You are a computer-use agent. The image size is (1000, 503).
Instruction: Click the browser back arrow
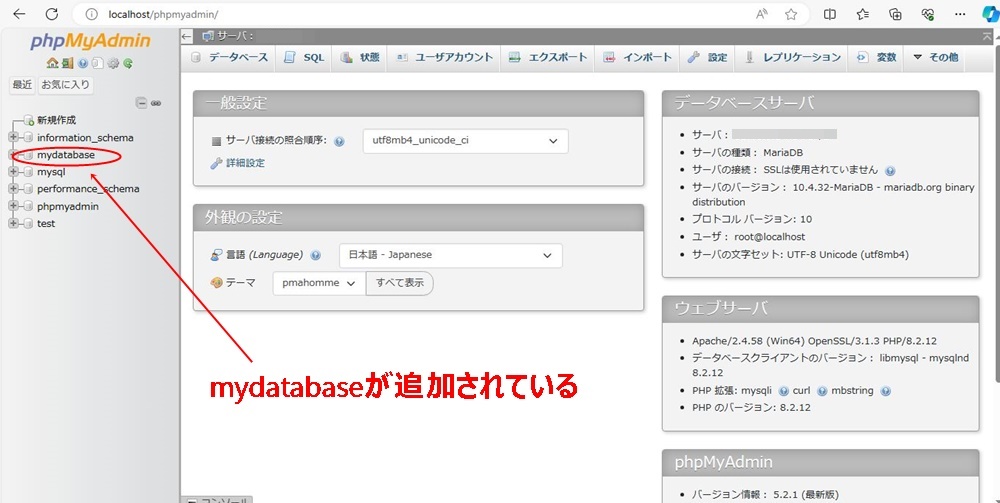click(19, 14)
